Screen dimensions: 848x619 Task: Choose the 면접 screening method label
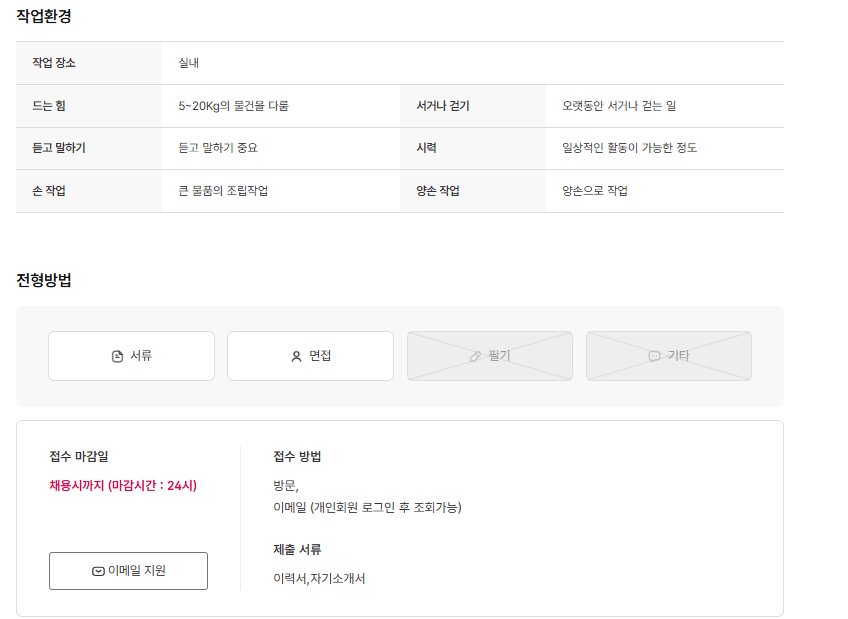coord(320,356)
